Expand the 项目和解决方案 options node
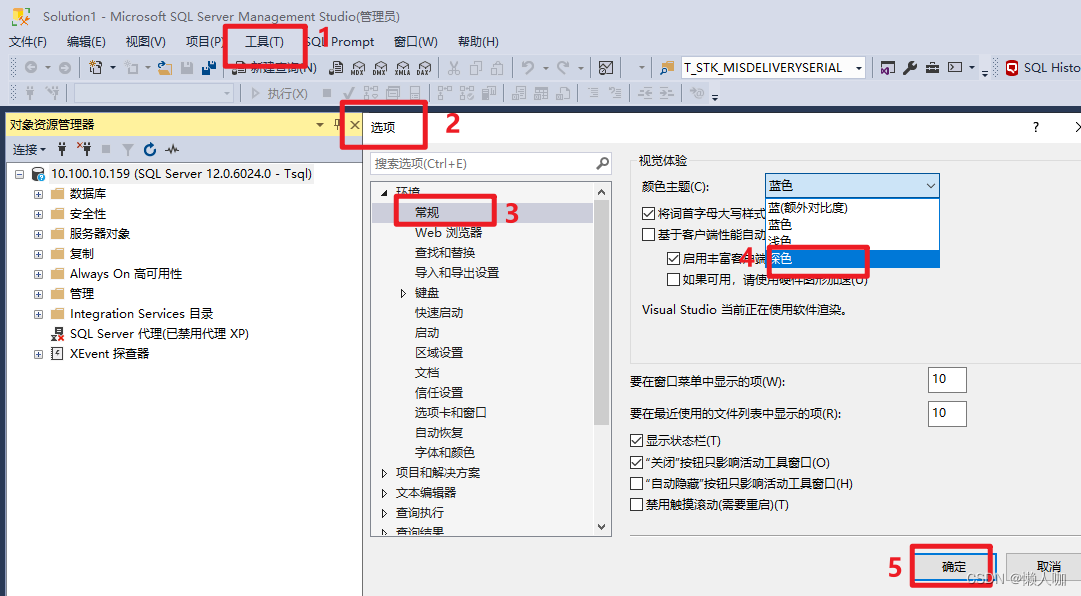The width and height of the screenshot is (1081, 596). (x=384, y=473)
